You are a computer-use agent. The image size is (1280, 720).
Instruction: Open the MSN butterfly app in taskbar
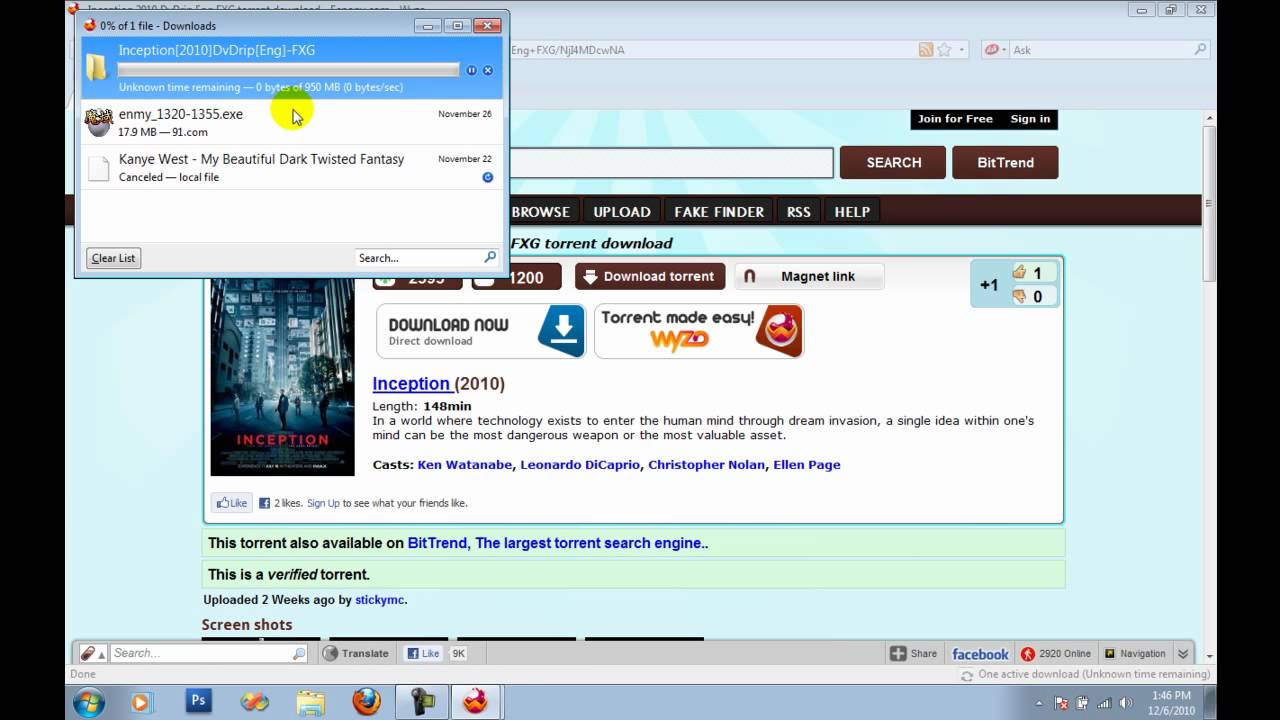[x=254, y=701]
